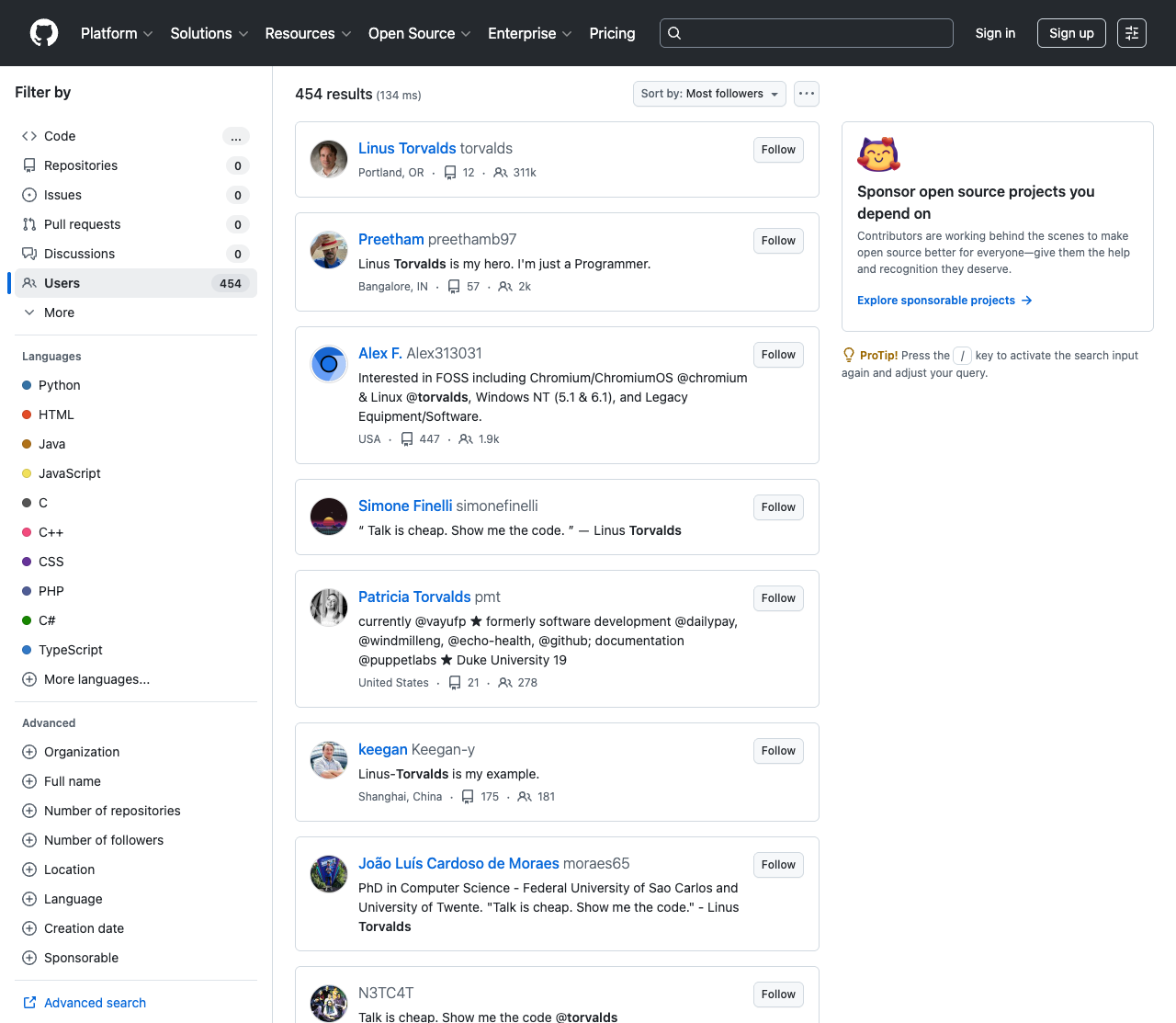1176x1023 pixels.
Task: Filter by JavaScript language
Action: point(136,473)
